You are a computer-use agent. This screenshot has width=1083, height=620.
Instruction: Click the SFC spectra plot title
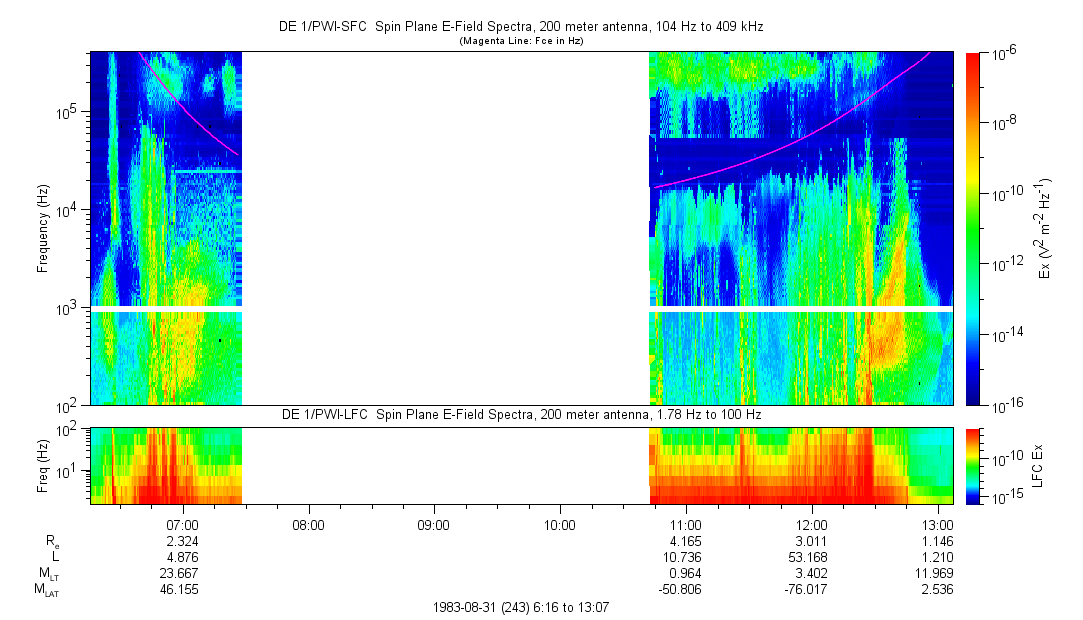point(520,27)
